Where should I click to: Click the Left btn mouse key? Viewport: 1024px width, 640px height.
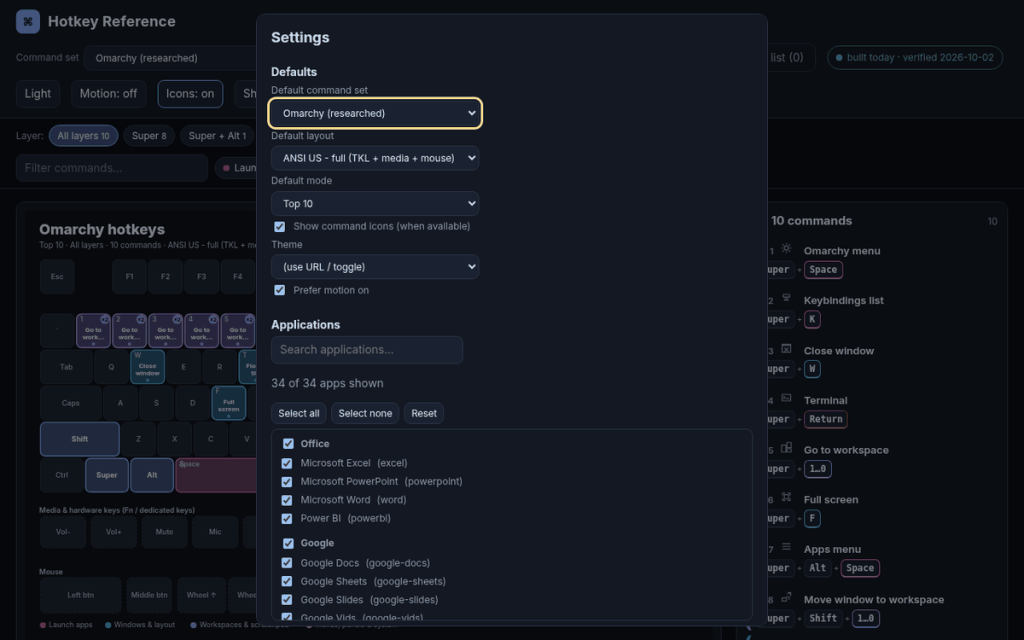[x=80, y=595]
